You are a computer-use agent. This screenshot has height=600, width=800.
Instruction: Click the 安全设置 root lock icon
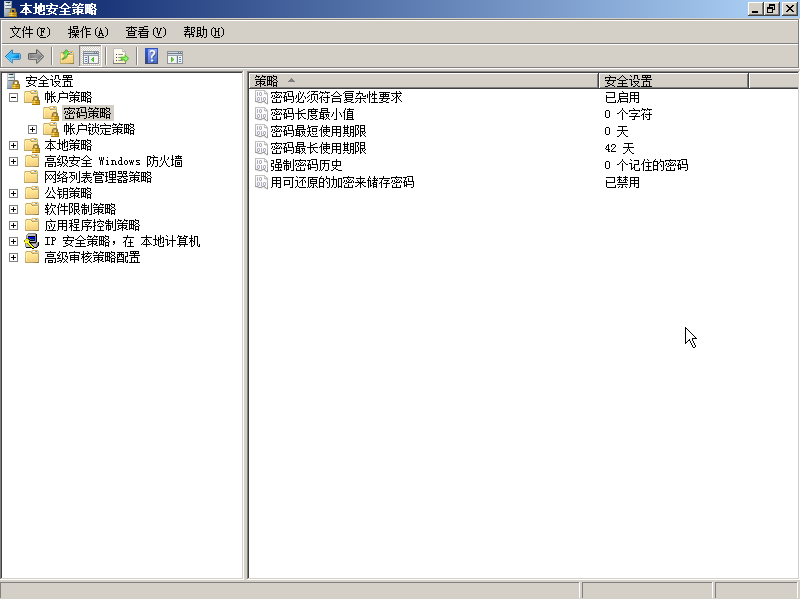click(12, 81)
